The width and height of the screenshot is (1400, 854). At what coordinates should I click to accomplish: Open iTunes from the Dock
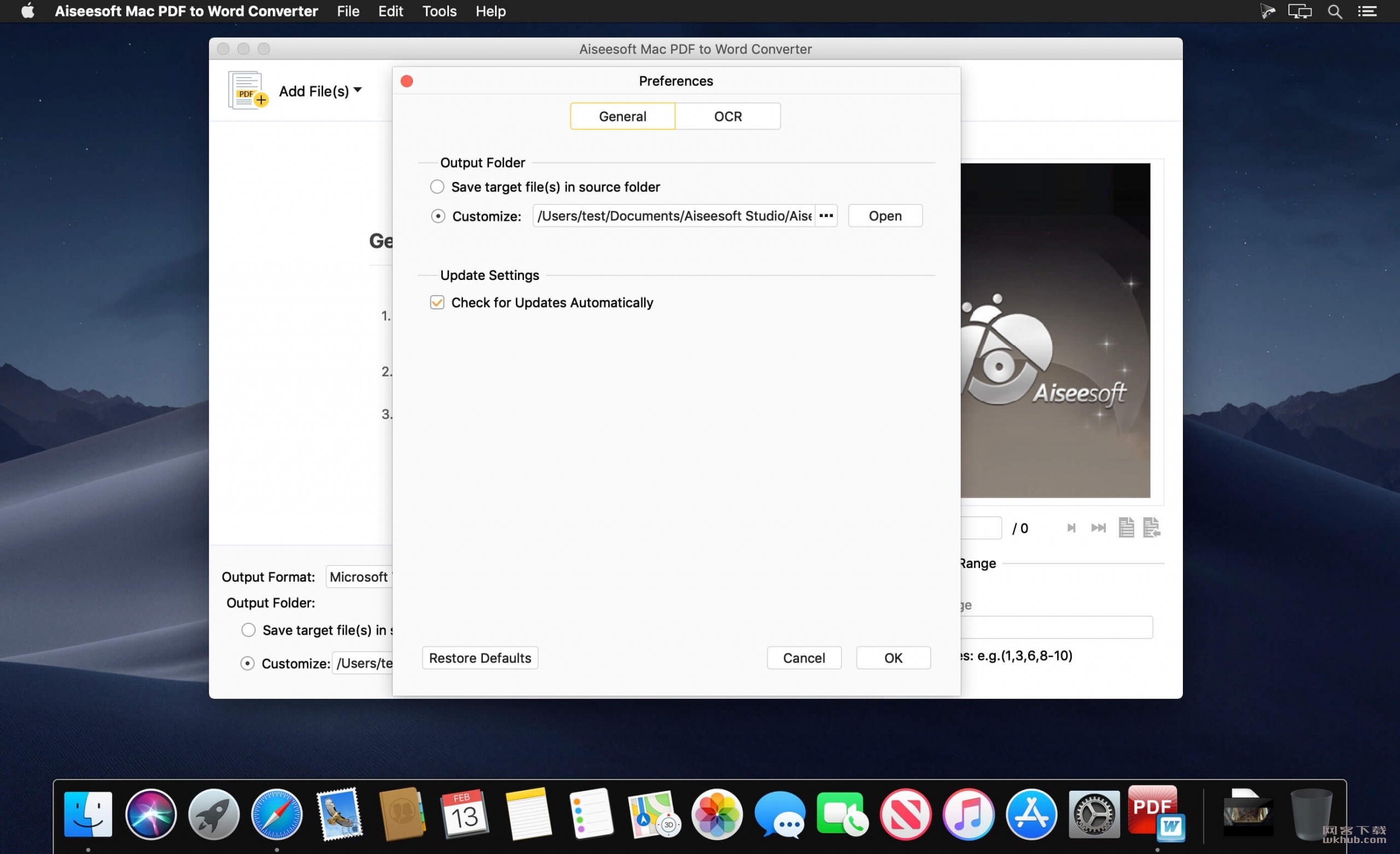[x=968, y=814]
